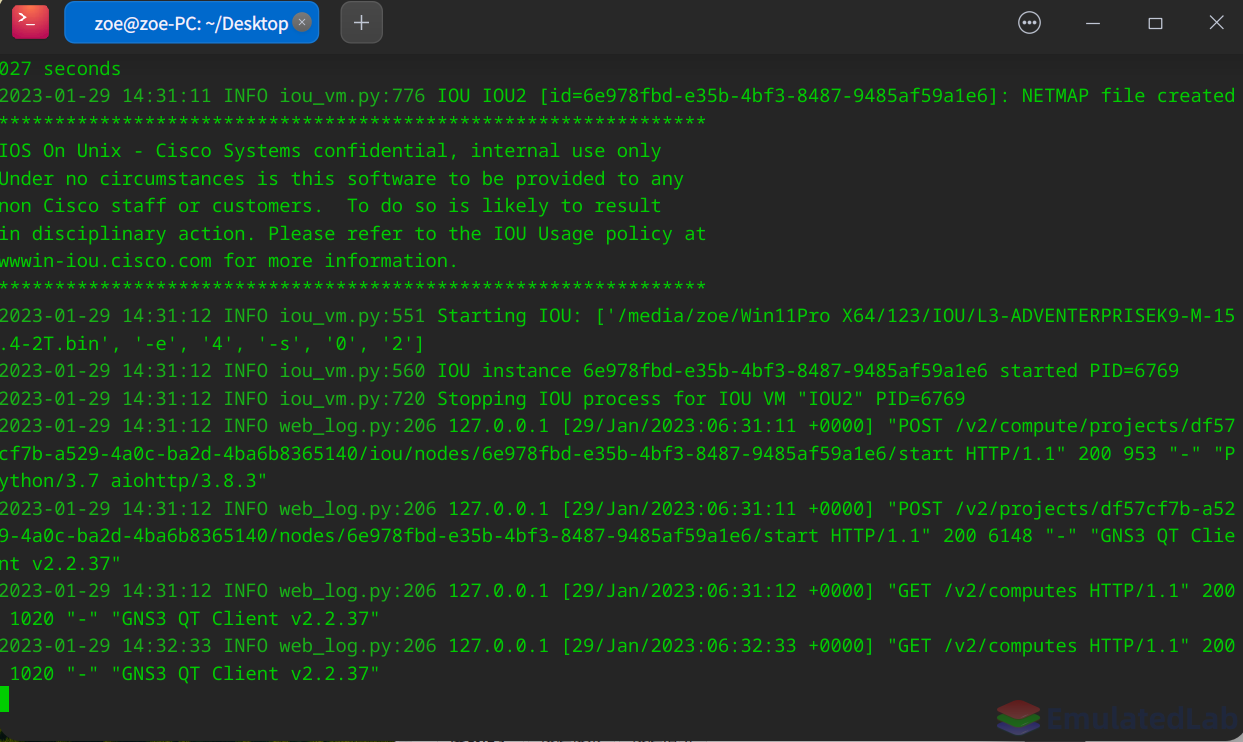The width and height of the screenshot is (1243, 742).
Task: Click the 14:32:33 GET /v2/computes log line
Action: [x=618, y=660]
